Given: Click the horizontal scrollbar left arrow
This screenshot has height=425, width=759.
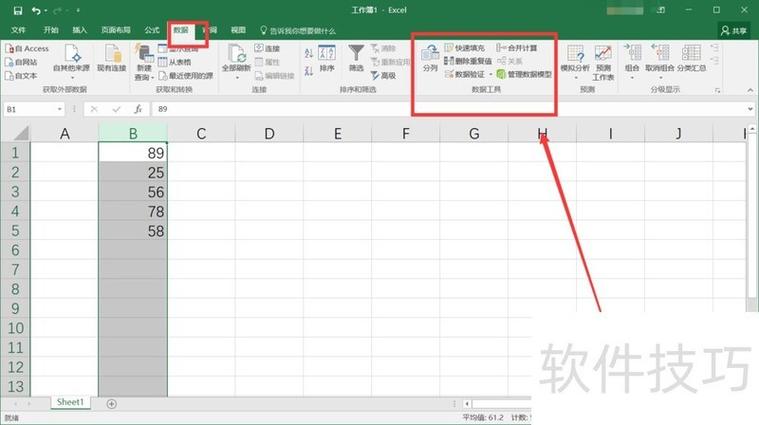Looking at the screenshot, I should [467, 404].
